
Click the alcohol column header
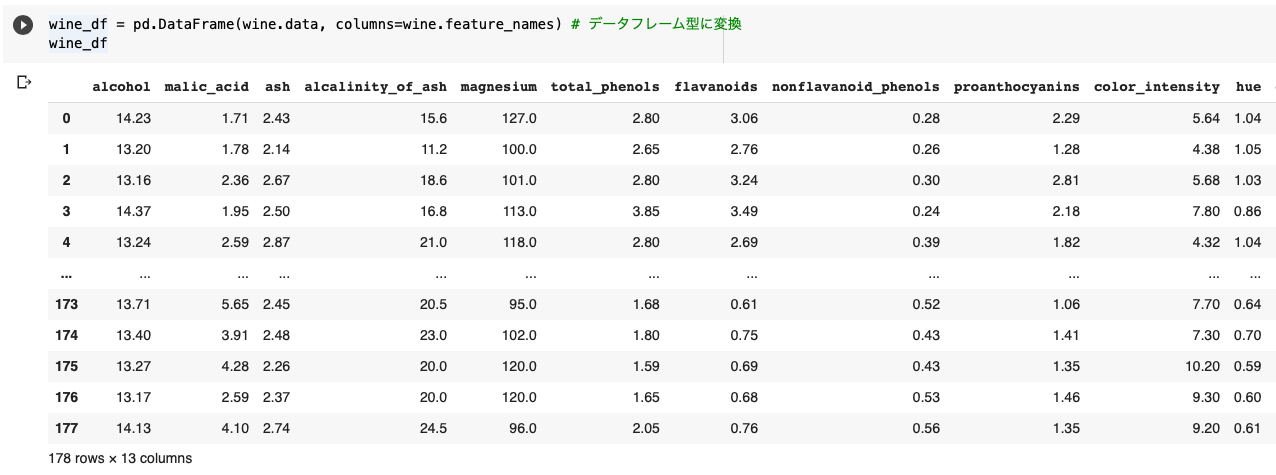point(121,87)
